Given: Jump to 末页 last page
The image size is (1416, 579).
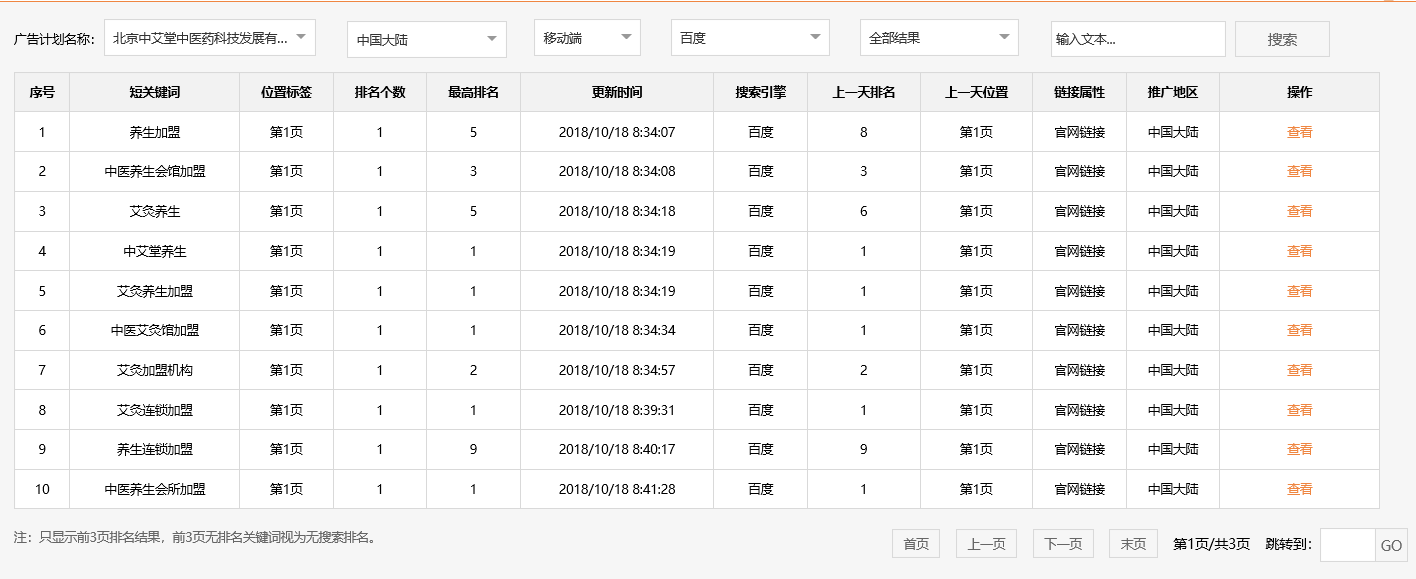Looking at the screenshot, I should [x=1133, y=543].
